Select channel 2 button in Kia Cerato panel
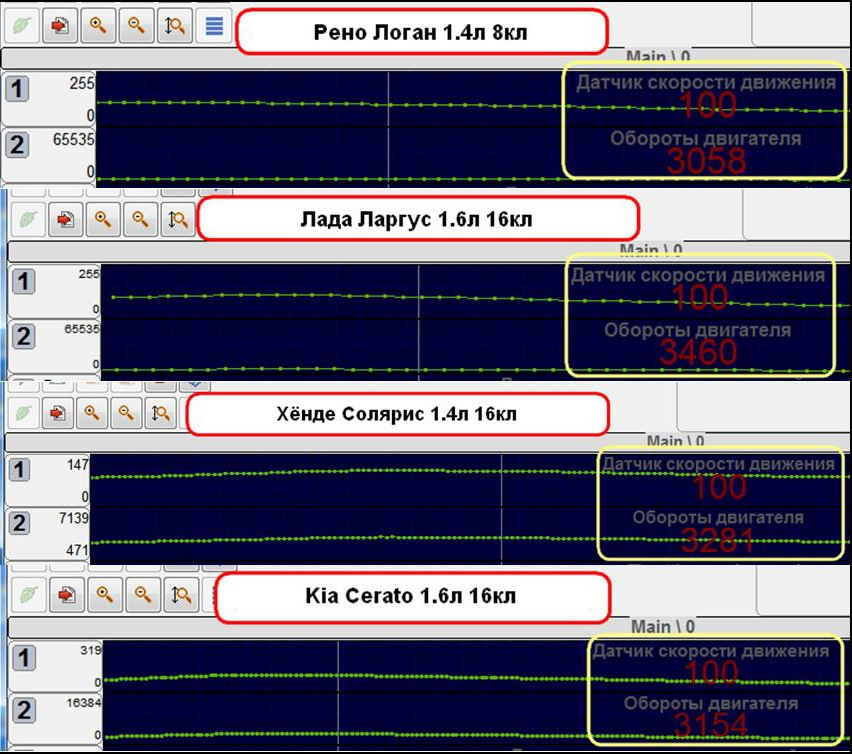Viewport: 852px width, 754px height. [x=23, y=710]
